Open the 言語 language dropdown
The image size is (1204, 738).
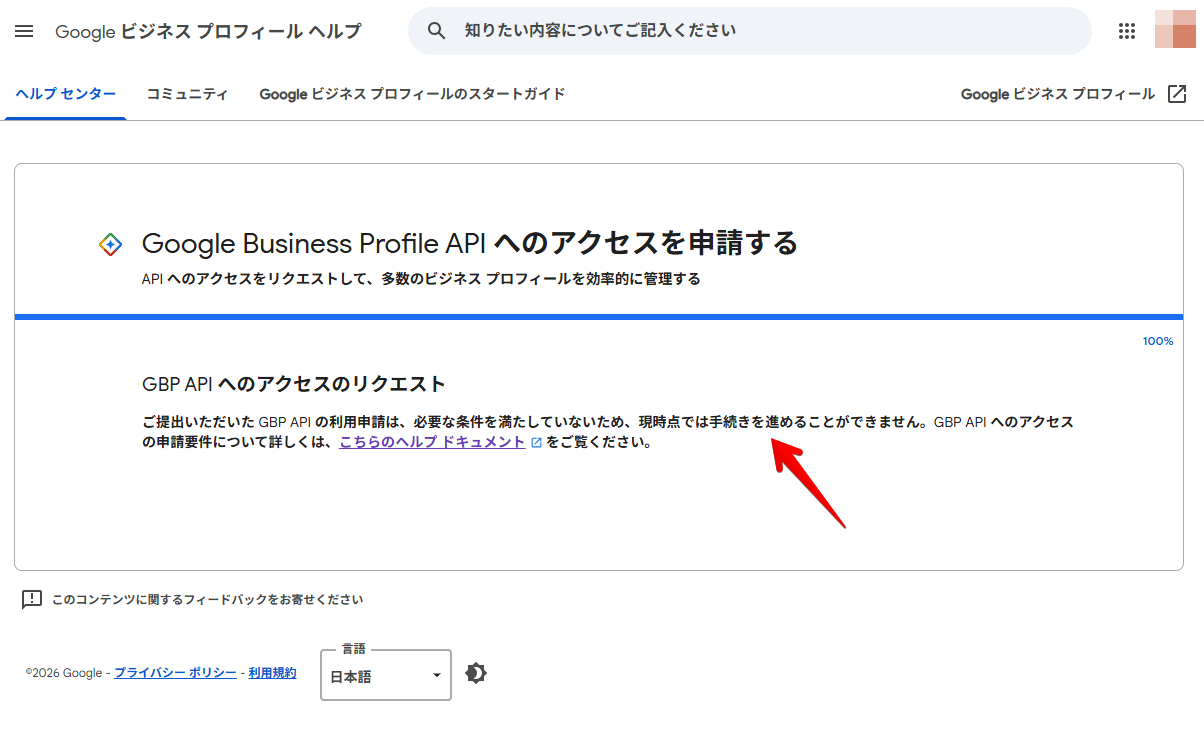click(x=386, y=675)
